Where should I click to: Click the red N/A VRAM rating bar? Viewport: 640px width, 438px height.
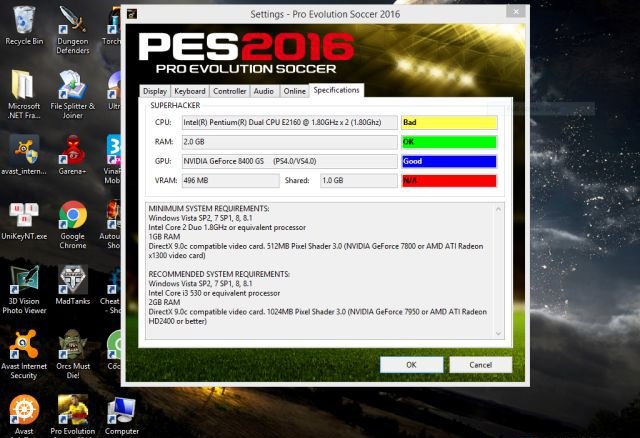[x=449, y=180]
